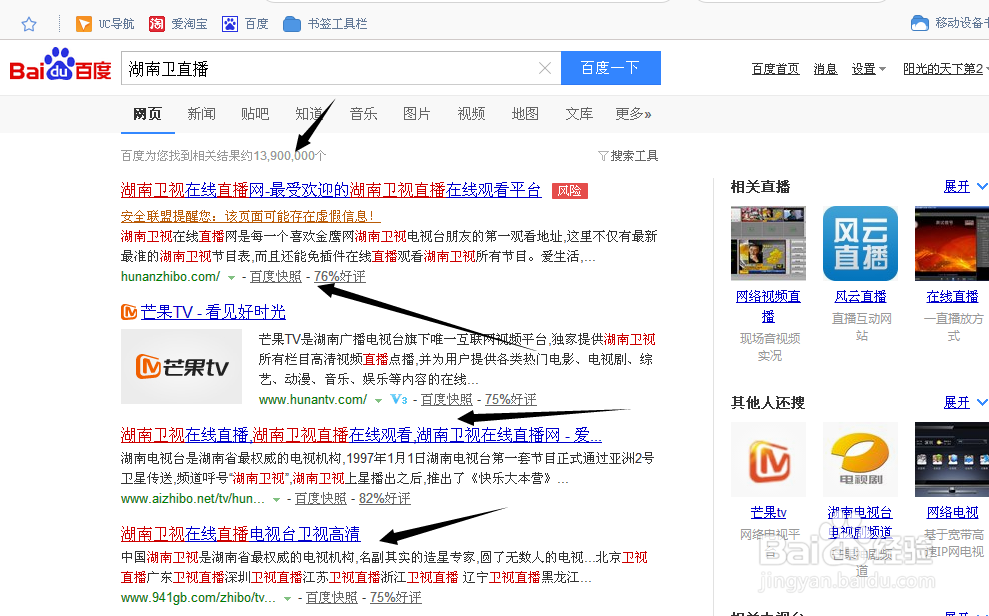Click the Baidu logo
The width and height of the screenshot is (989, 616).
click(x=61, y=66)
